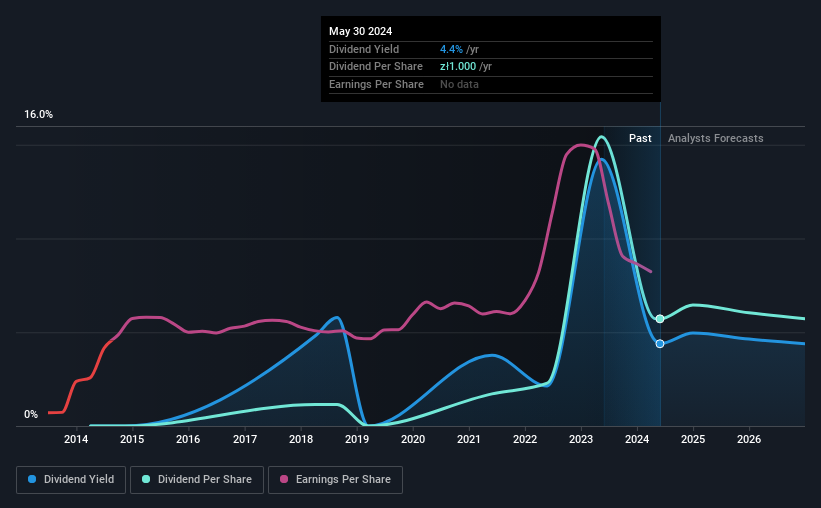Click the 0% y-axis label
821x508 pixels.
31,414
